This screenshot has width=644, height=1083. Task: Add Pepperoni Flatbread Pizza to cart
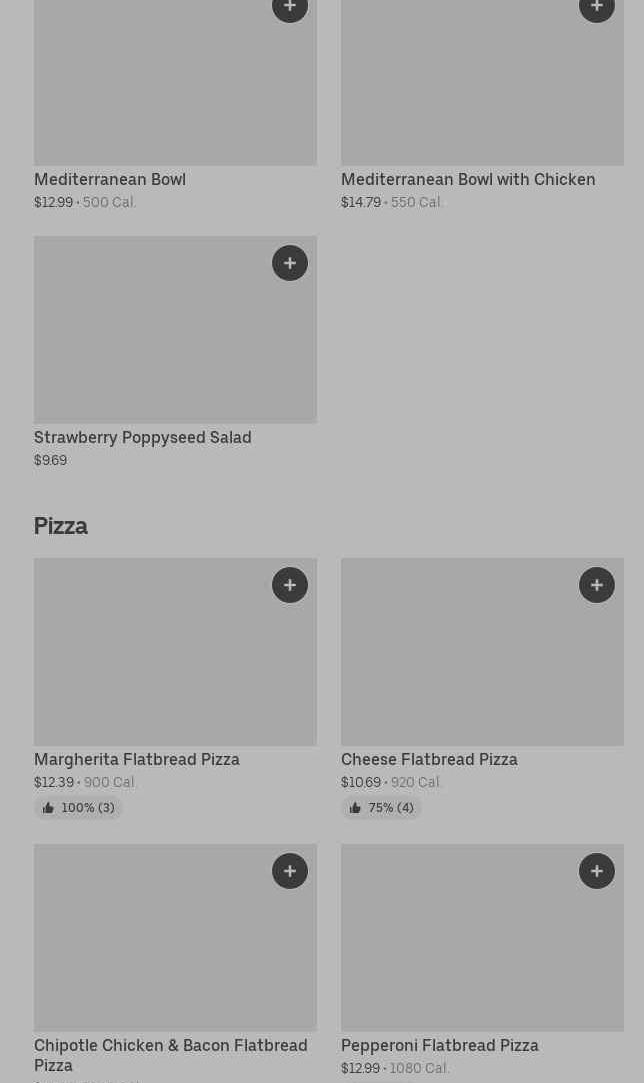(x=597, y=871)
